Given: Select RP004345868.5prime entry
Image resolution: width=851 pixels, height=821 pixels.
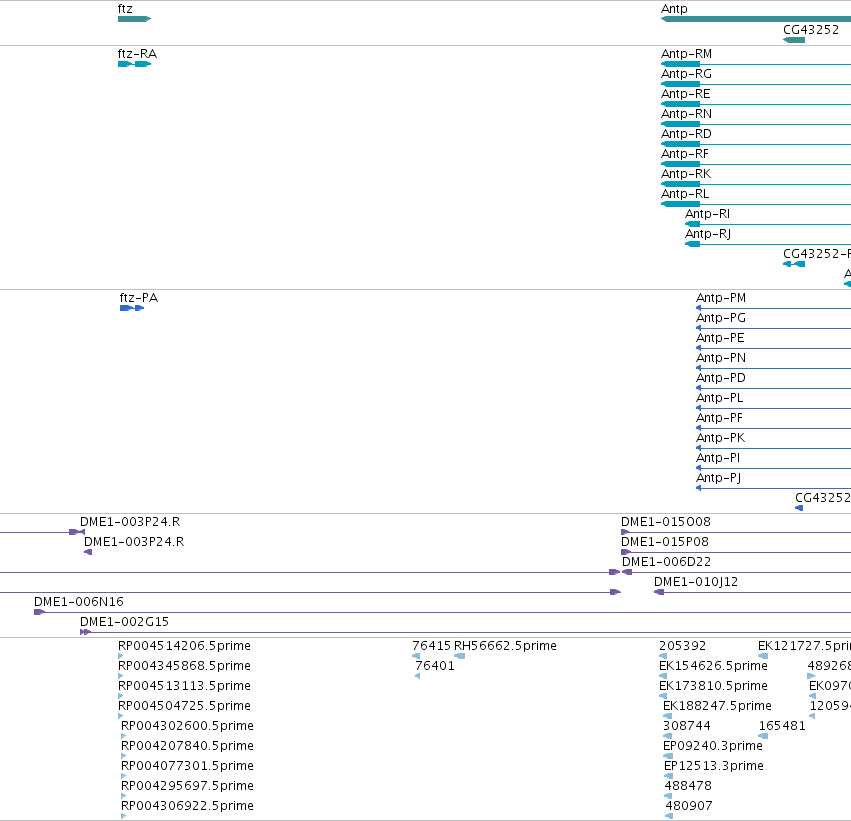Looking at the screenshot, I should (185, 666).
